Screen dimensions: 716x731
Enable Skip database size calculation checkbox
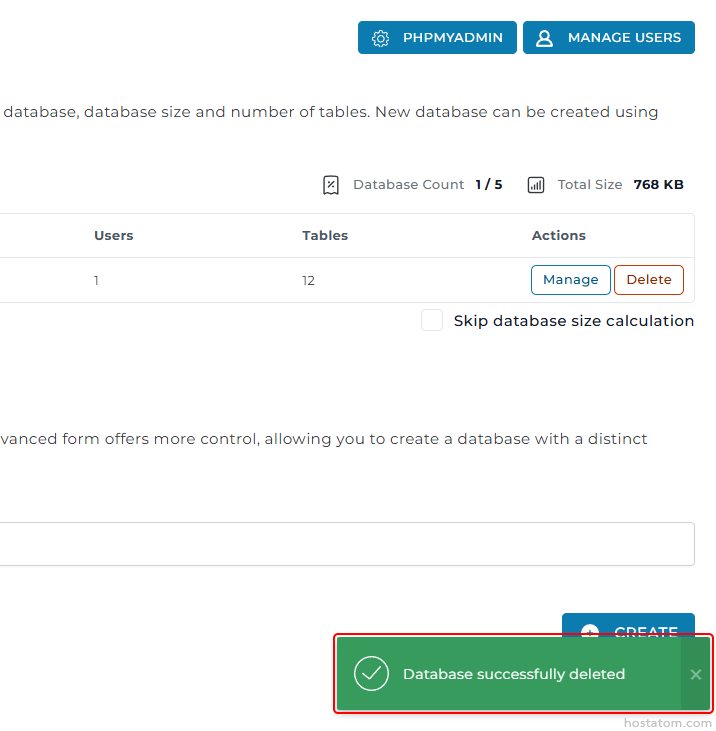pos(432,320)
